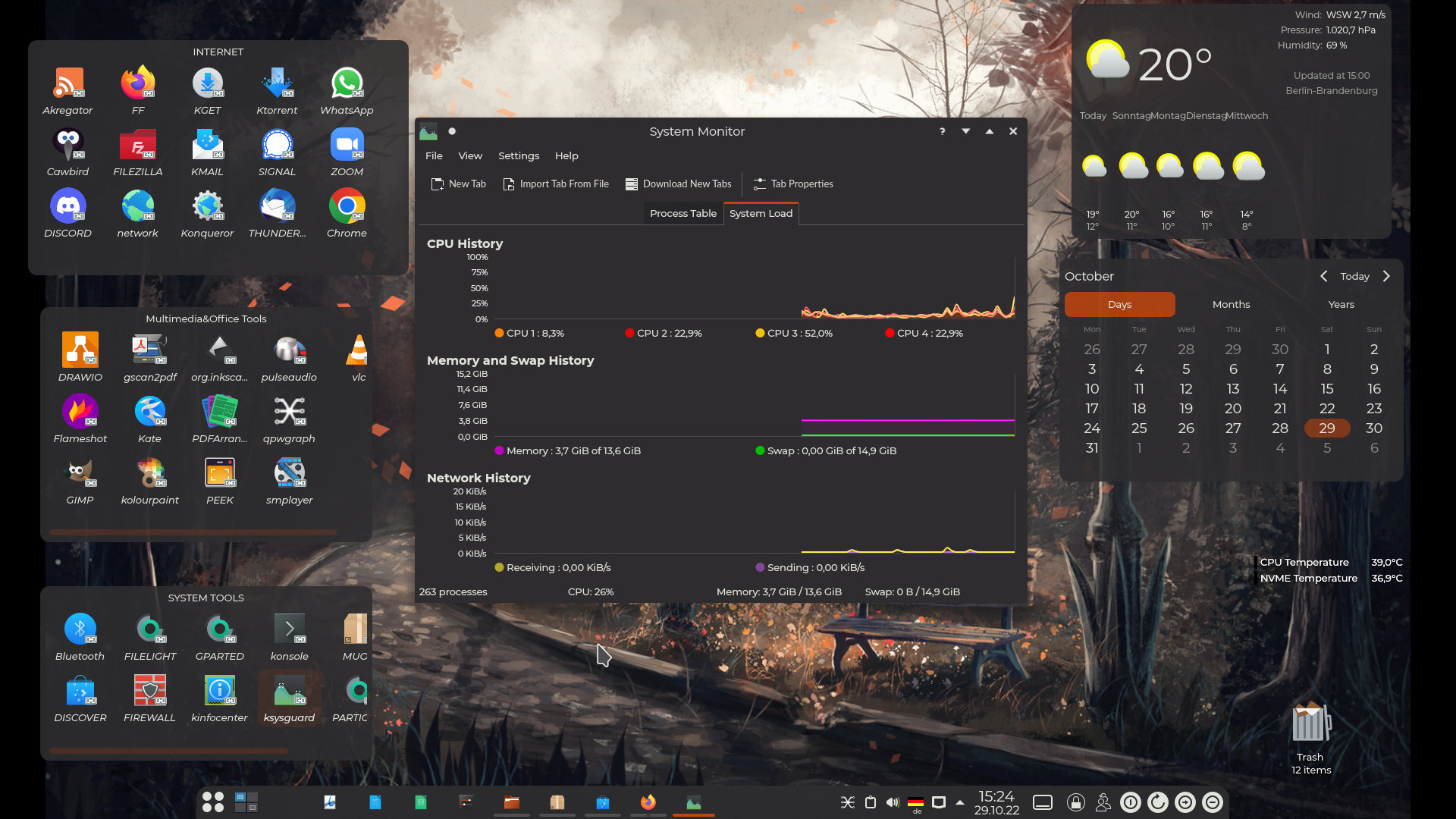The width and height of the screenshot is (1456, 819).
Task: Launch ksysguard icon
Action: pyautogui.click(x=290, y=698)
